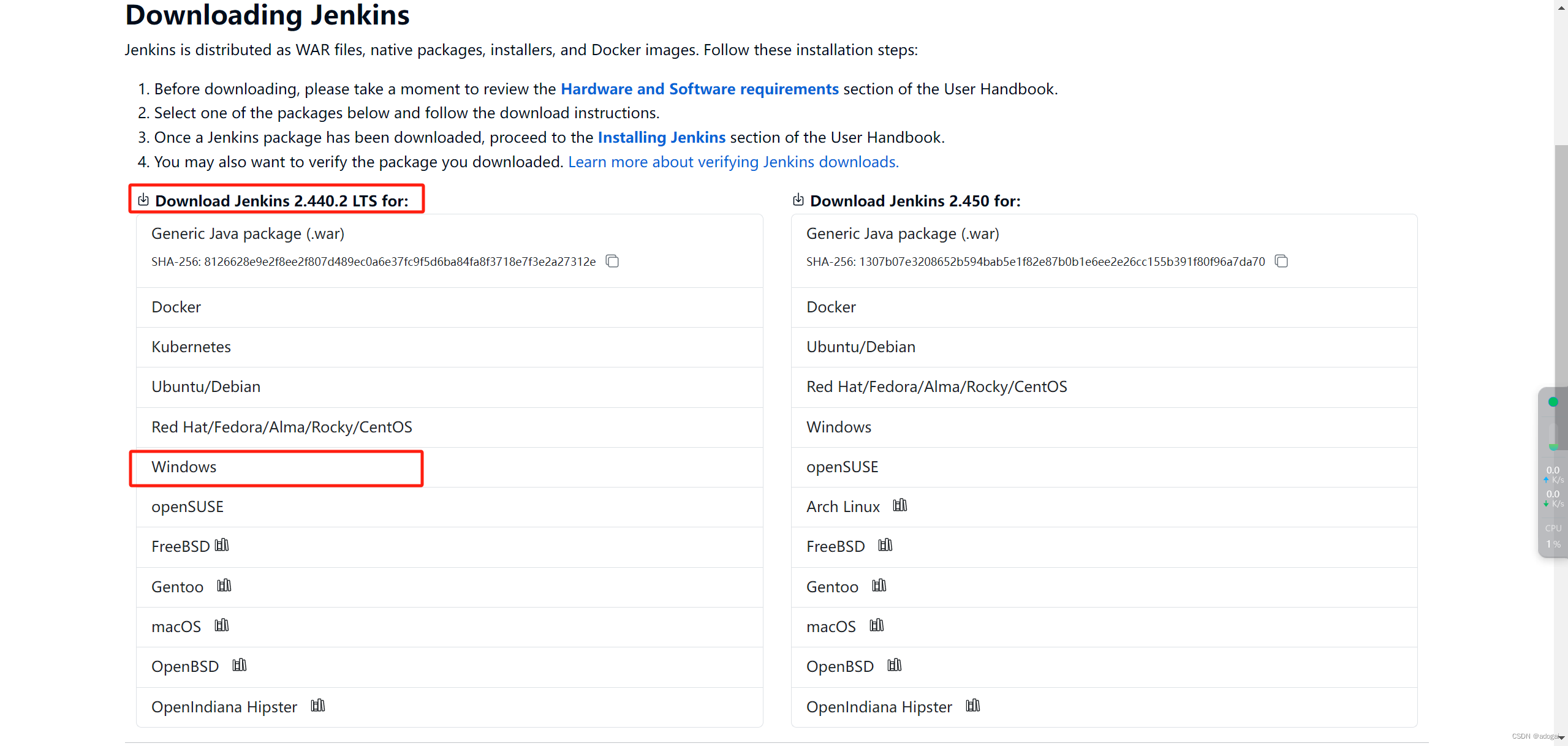Open the OpenBSD third-party icon in LTS list
The height and width of the screenshot is (746, 1568).
coord(240,665)
